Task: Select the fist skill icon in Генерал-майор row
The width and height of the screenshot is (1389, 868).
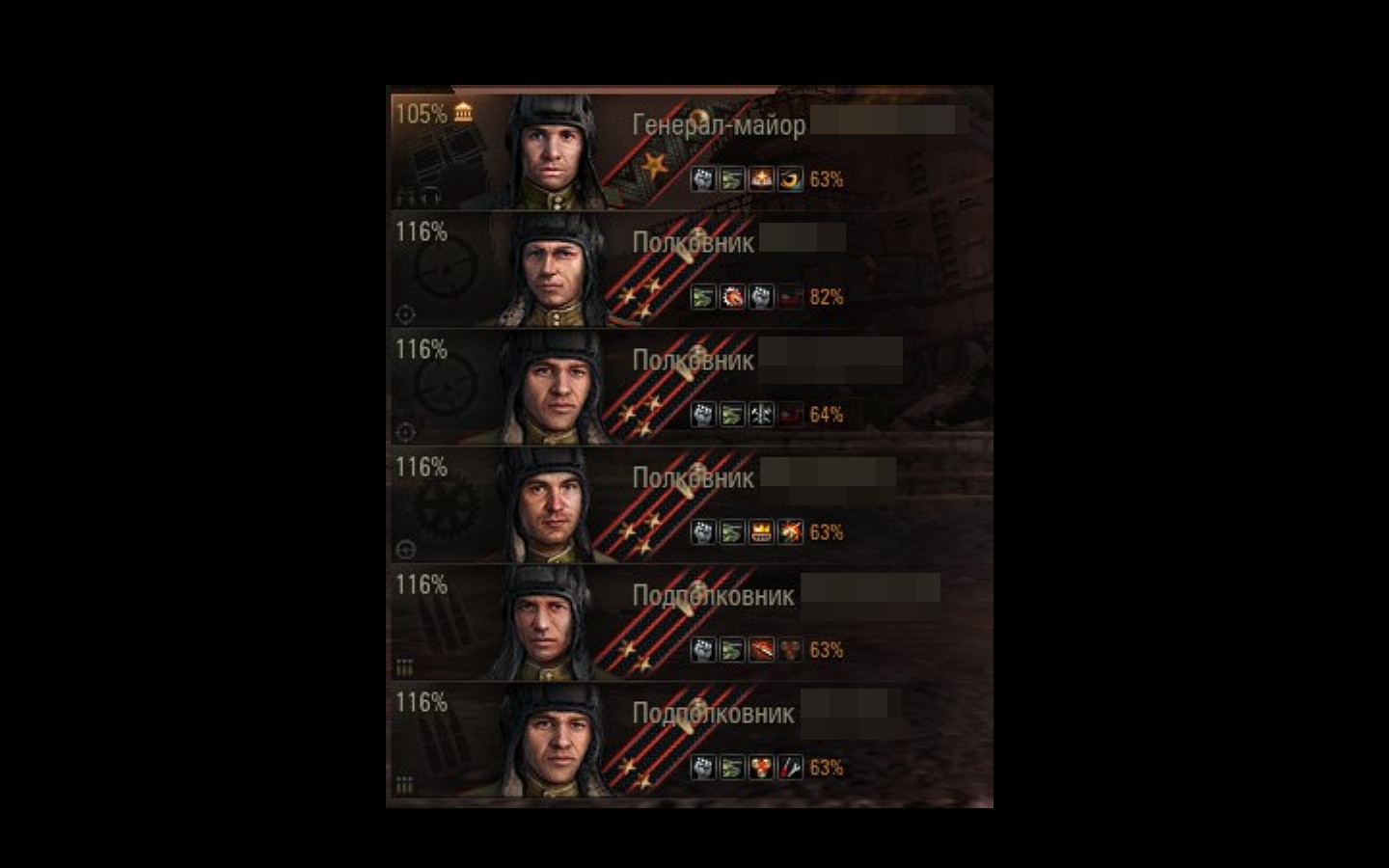Action: click(x=703, y=178)
